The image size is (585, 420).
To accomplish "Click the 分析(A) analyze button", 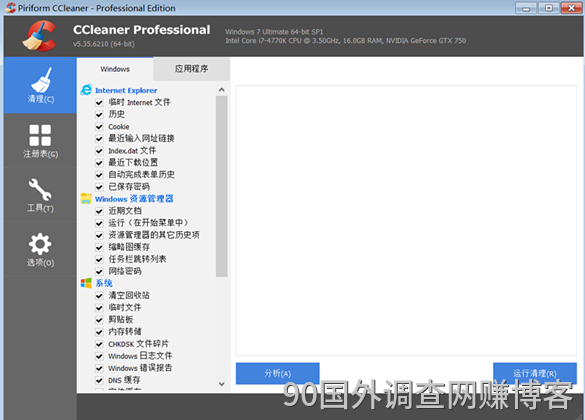I will pos(278,373).
